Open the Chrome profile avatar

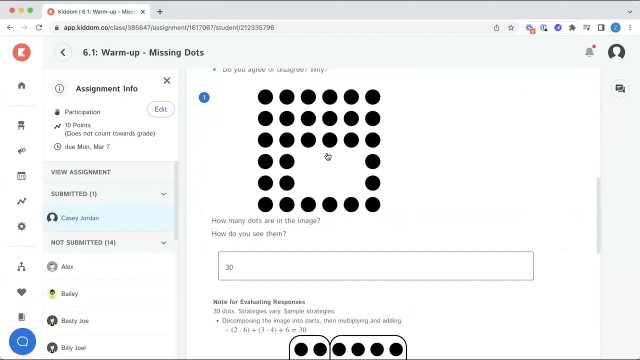tap(616, 28)
